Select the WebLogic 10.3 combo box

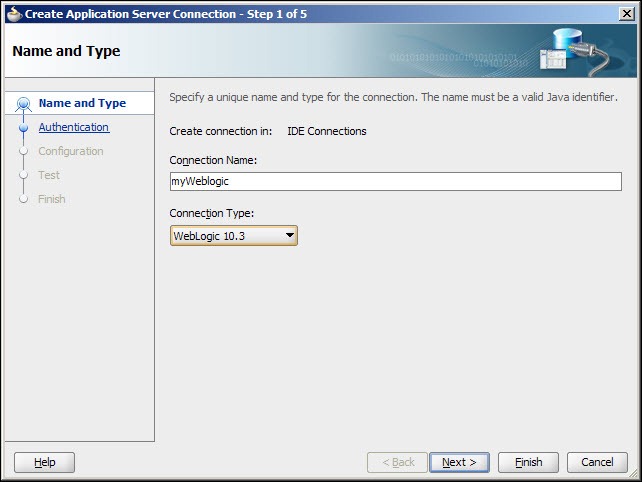(x=234, y=235)
